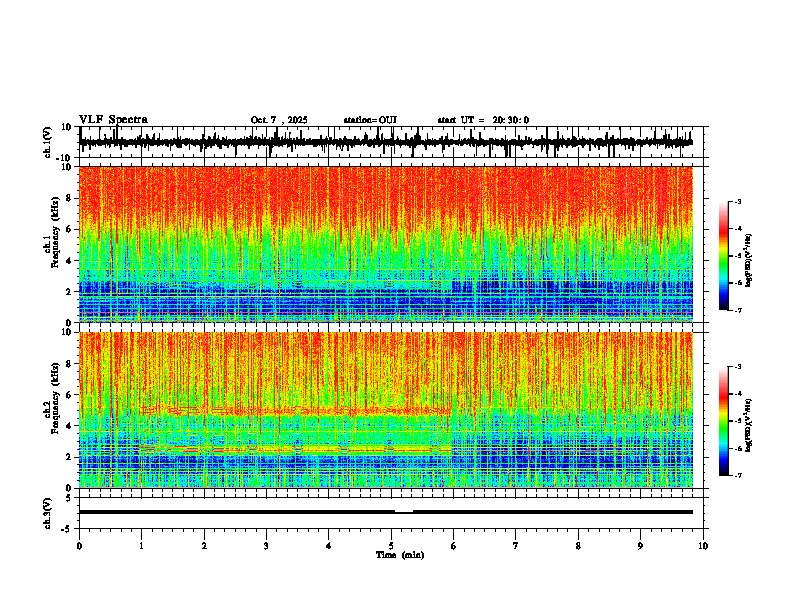Screen dimensions: 792x612
Task: Click time axis tick label "7"
Action: tap(516, 546)
